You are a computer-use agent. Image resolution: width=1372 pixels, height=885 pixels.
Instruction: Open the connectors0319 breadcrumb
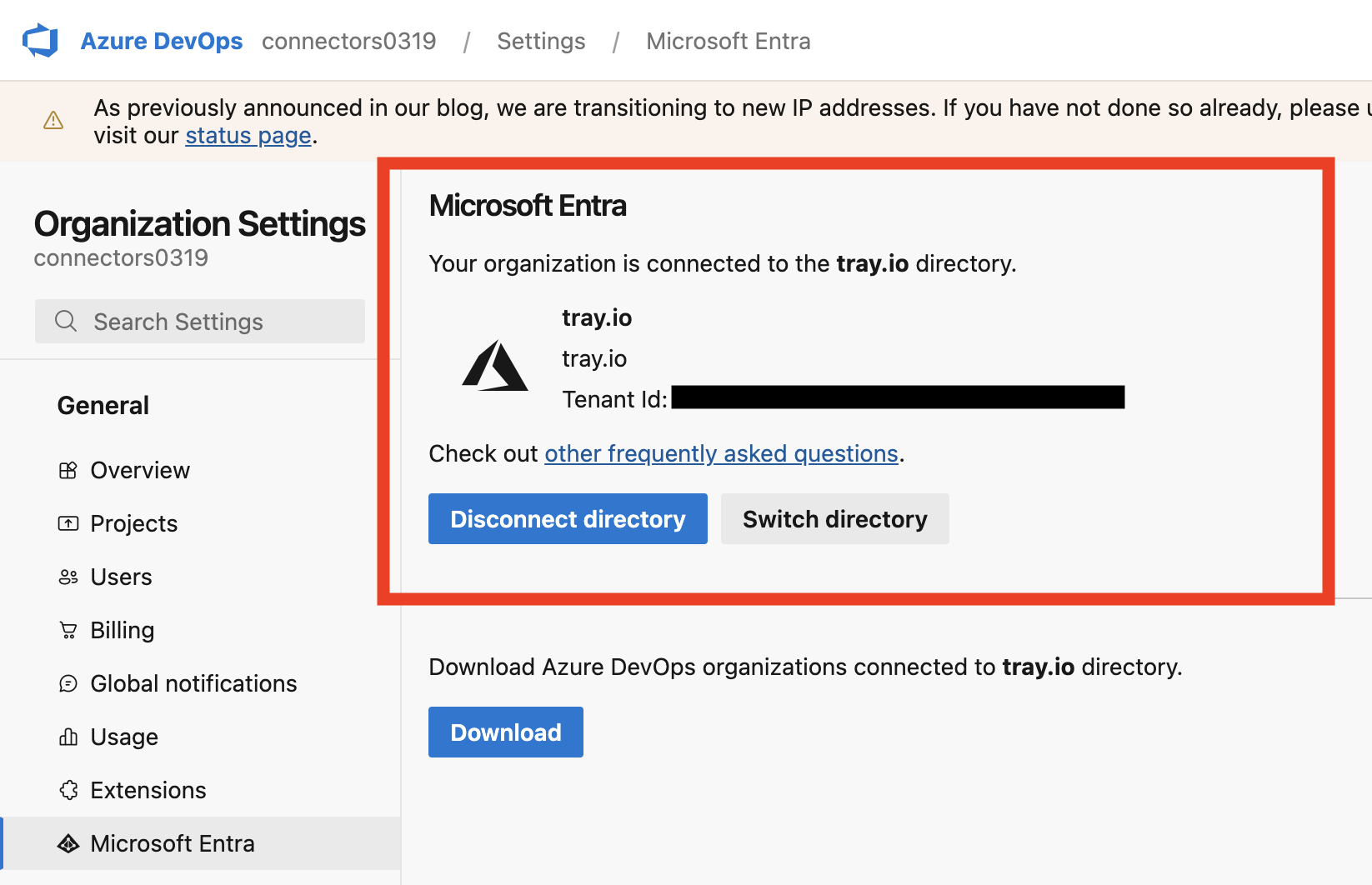(x=349, y=40)
